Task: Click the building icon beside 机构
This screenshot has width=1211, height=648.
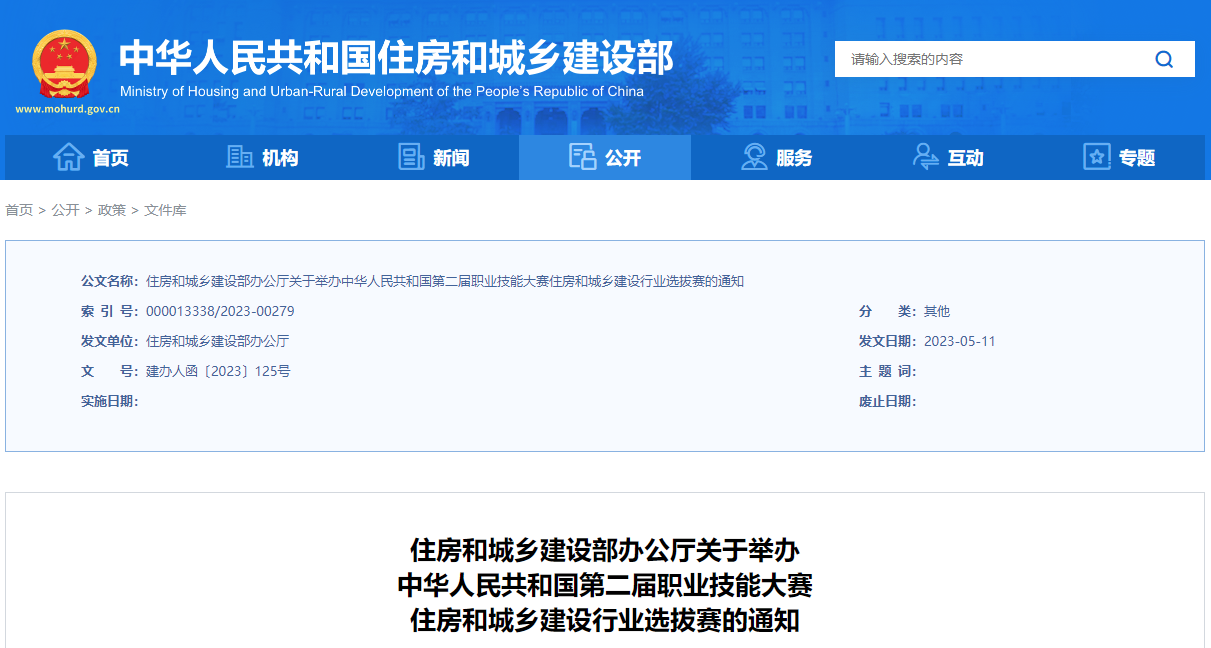Action: pos(240,157)
